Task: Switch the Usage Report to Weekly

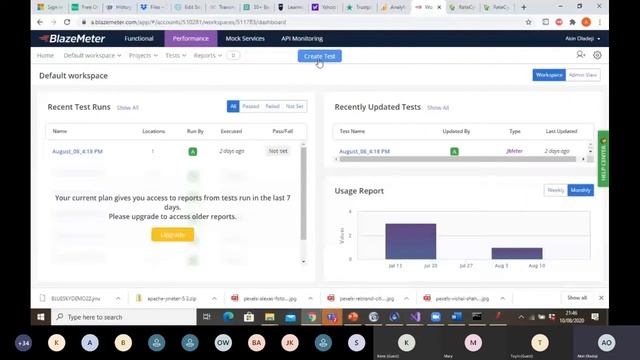Action: pyautogui.click(x=556, y=190)
